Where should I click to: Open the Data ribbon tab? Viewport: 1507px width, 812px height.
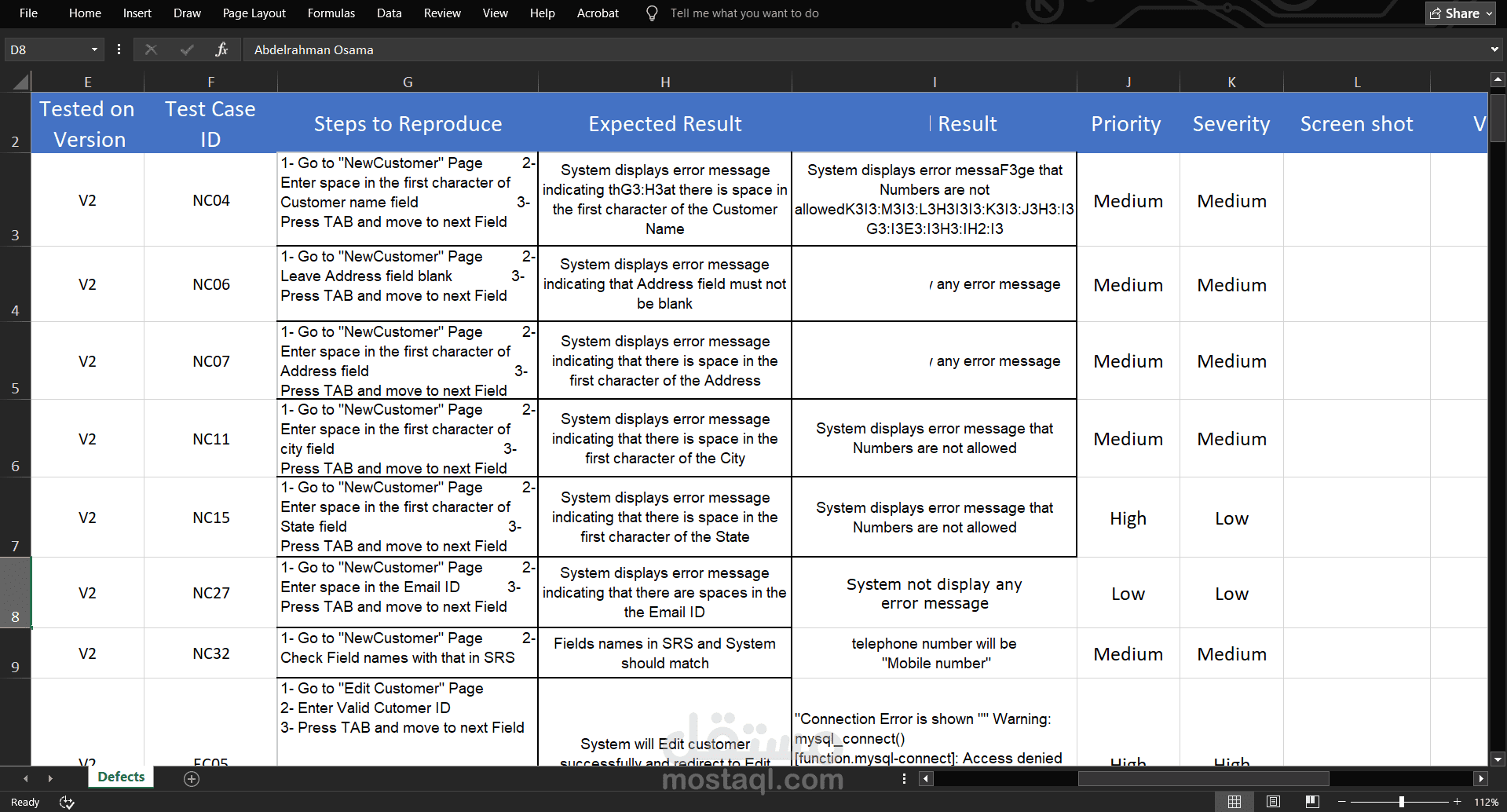[389, 13]
